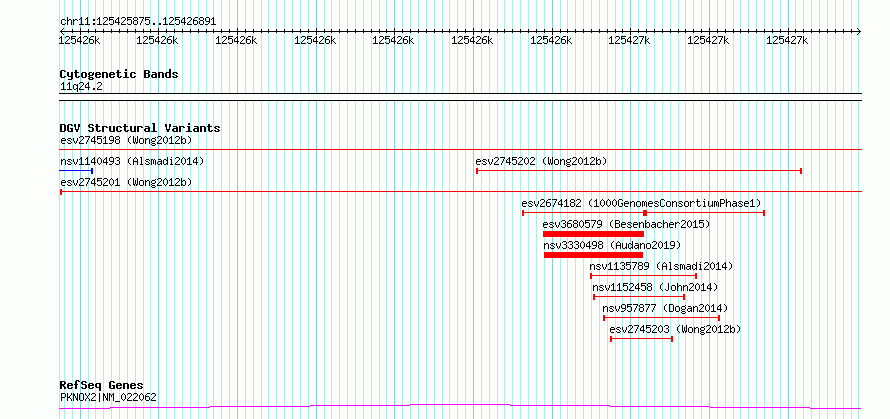Click the Cytogenetic Bands track heading
Screen dimensions: 890x419
(119, 74)
